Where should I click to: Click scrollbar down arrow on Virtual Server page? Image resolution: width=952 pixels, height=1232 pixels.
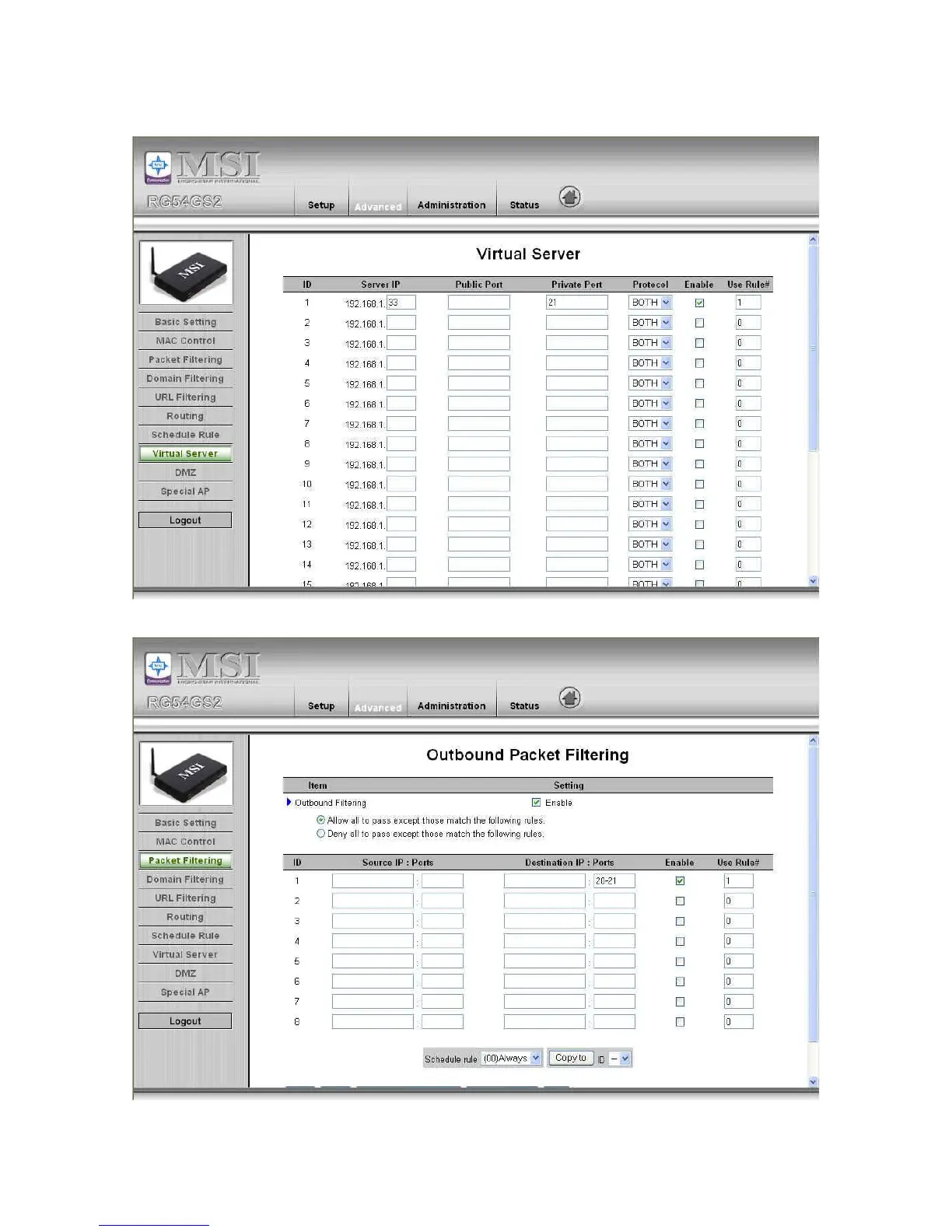(814, 580)
